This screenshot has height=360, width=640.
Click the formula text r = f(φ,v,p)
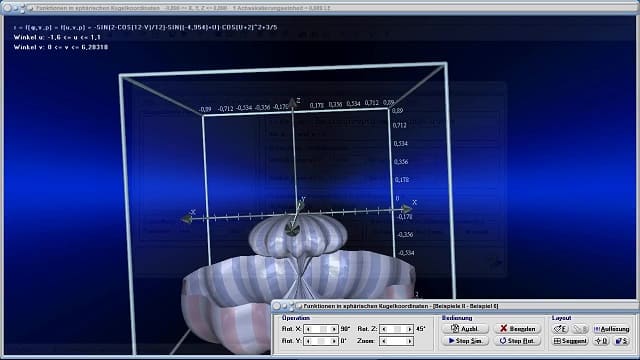point(145,27)
